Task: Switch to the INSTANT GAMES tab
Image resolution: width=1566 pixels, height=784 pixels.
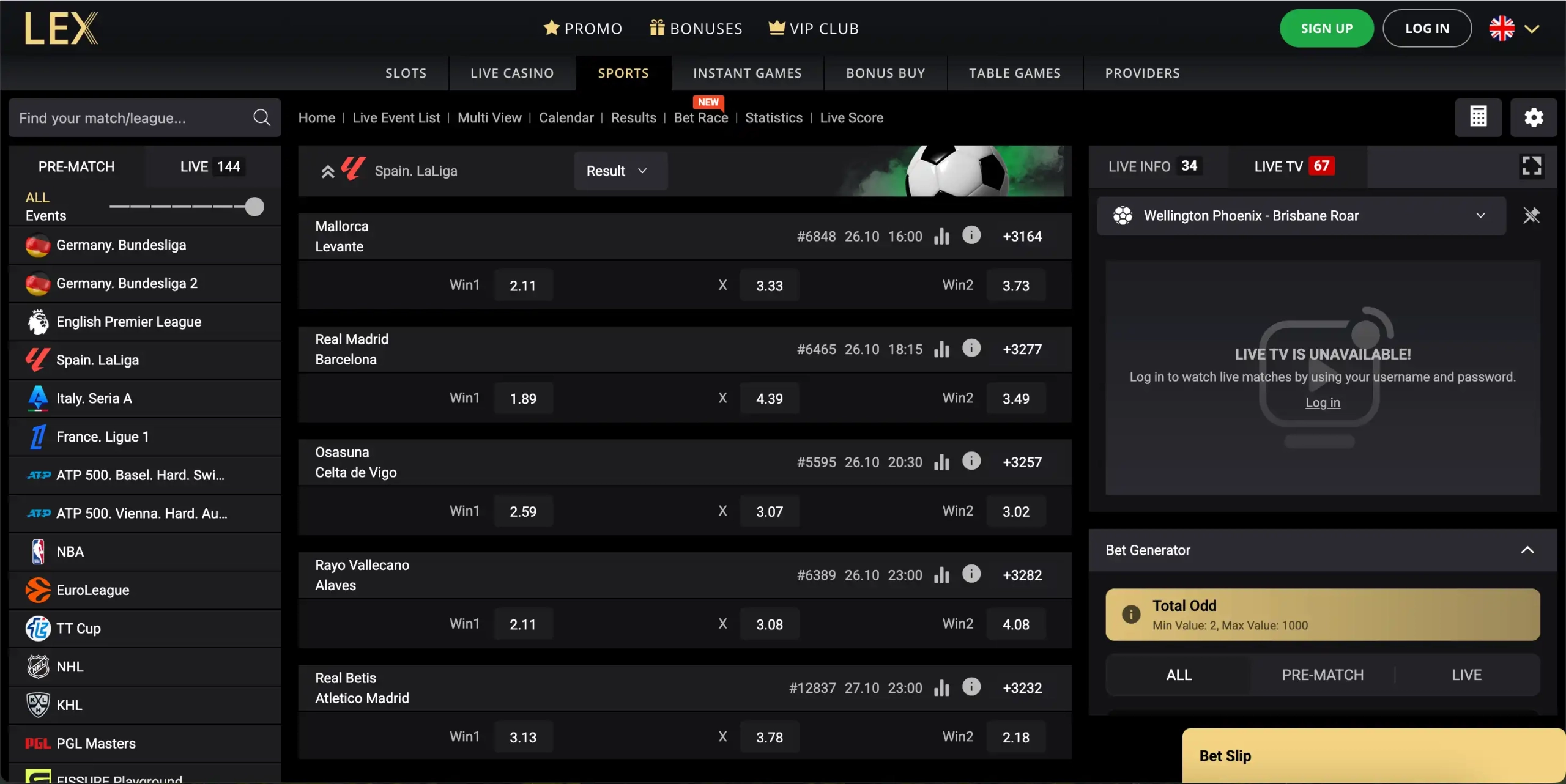Action: [747, 73]
